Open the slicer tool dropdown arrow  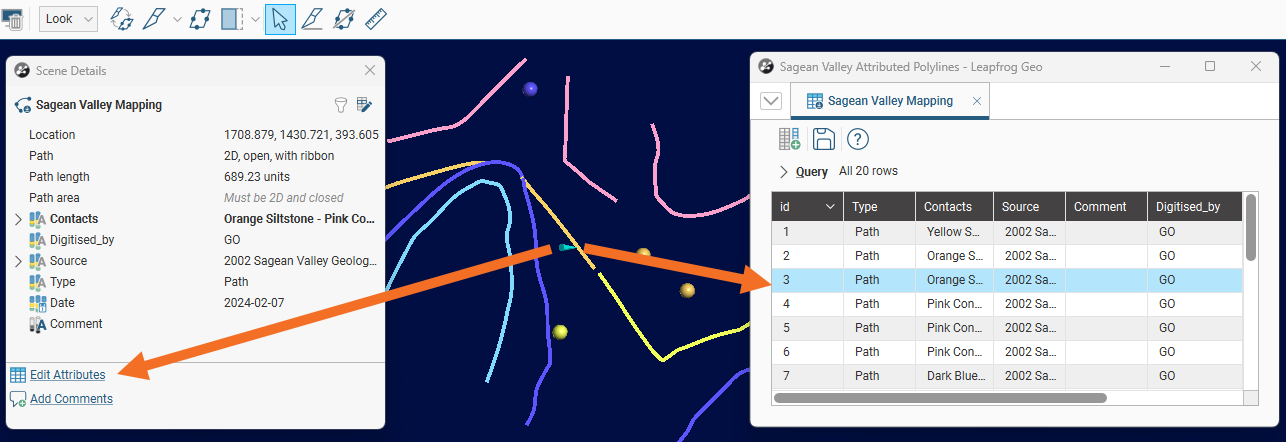coord(177,19)
